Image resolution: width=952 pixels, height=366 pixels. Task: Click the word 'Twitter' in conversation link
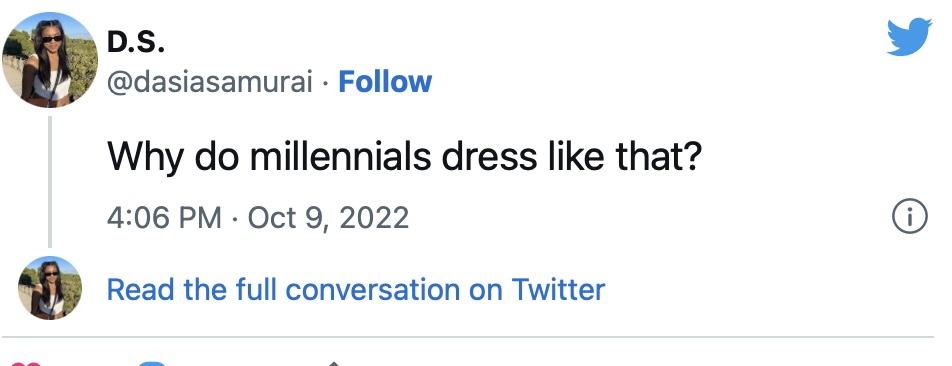558,290
